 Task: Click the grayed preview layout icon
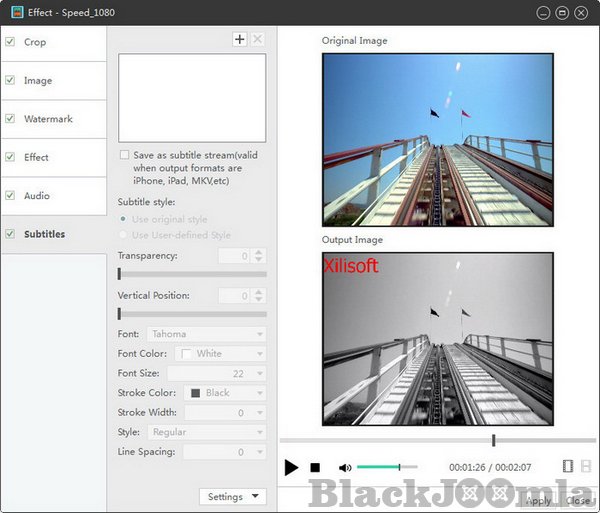click(x=586, y=466)
